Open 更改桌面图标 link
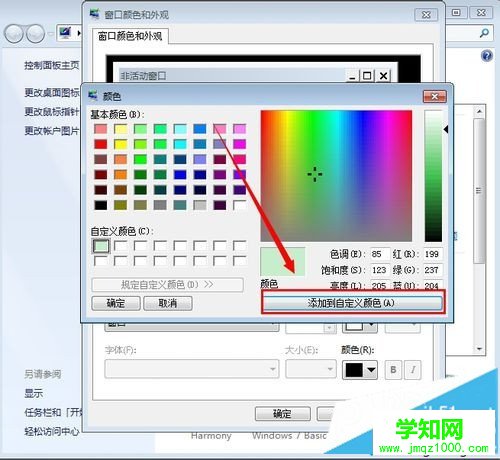Screen dimensions: 500x460 52,92
